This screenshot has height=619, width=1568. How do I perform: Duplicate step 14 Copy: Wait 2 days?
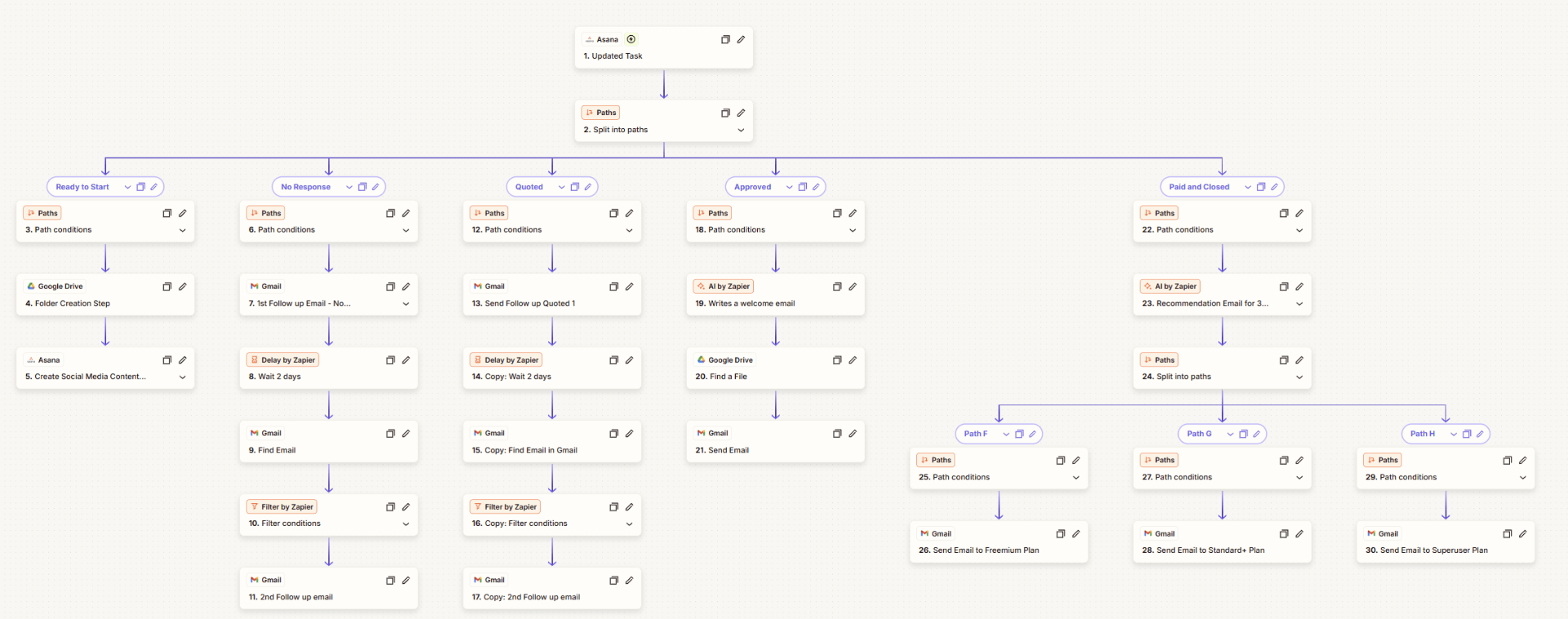click(x=613, y=360)
